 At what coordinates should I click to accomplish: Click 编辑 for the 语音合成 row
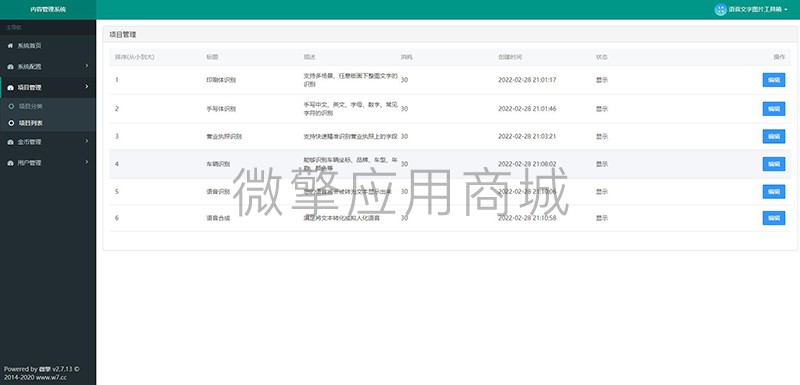(773, 218)
